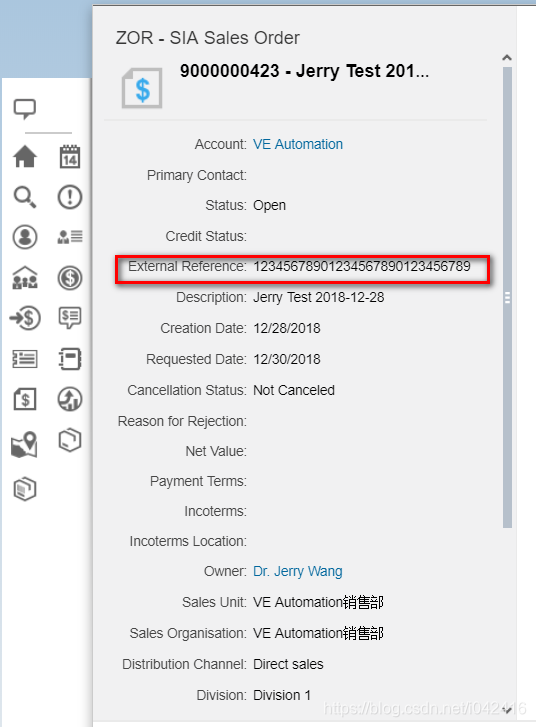
Task: Click the Creation Date 12/28/2018
Action: [x=287, y=328]
